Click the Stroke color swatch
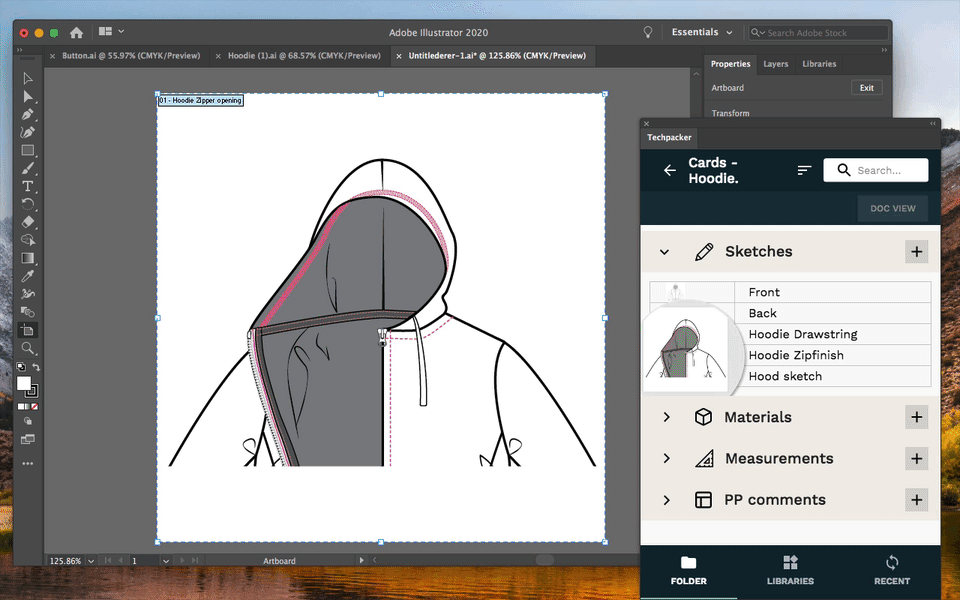The width and height of the screenshot is (960, 600). 32,392
